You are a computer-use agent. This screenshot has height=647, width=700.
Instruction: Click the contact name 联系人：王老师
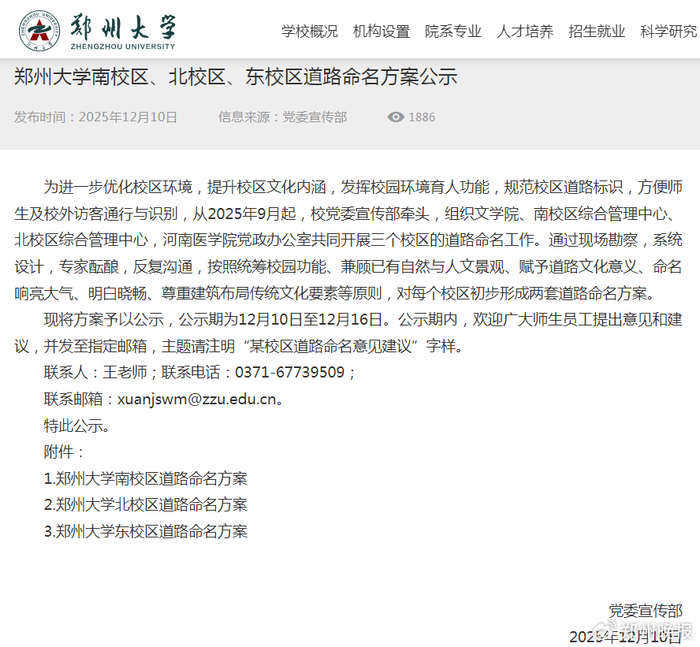(x=96, y=372)
